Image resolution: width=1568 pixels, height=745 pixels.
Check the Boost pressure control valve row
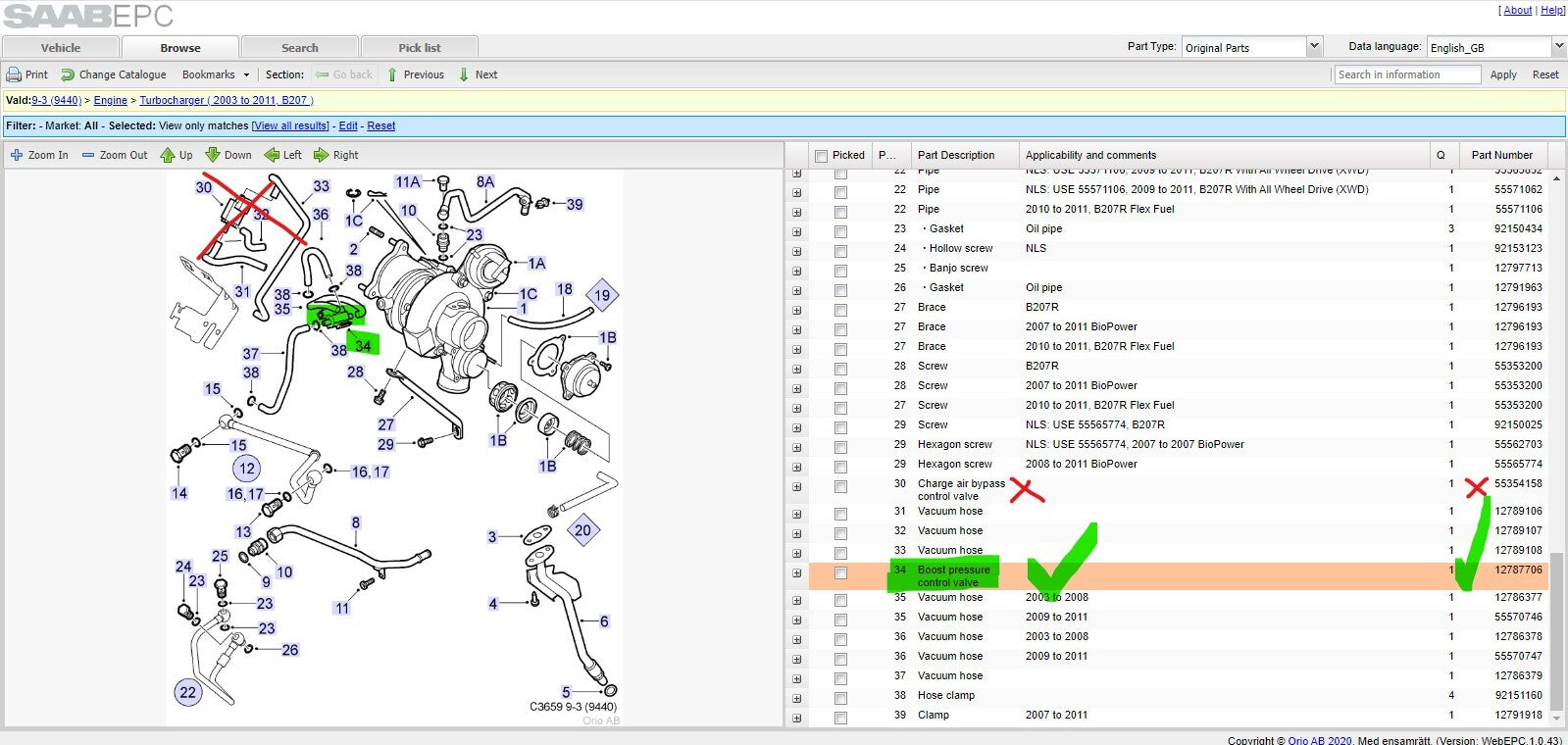840,573
